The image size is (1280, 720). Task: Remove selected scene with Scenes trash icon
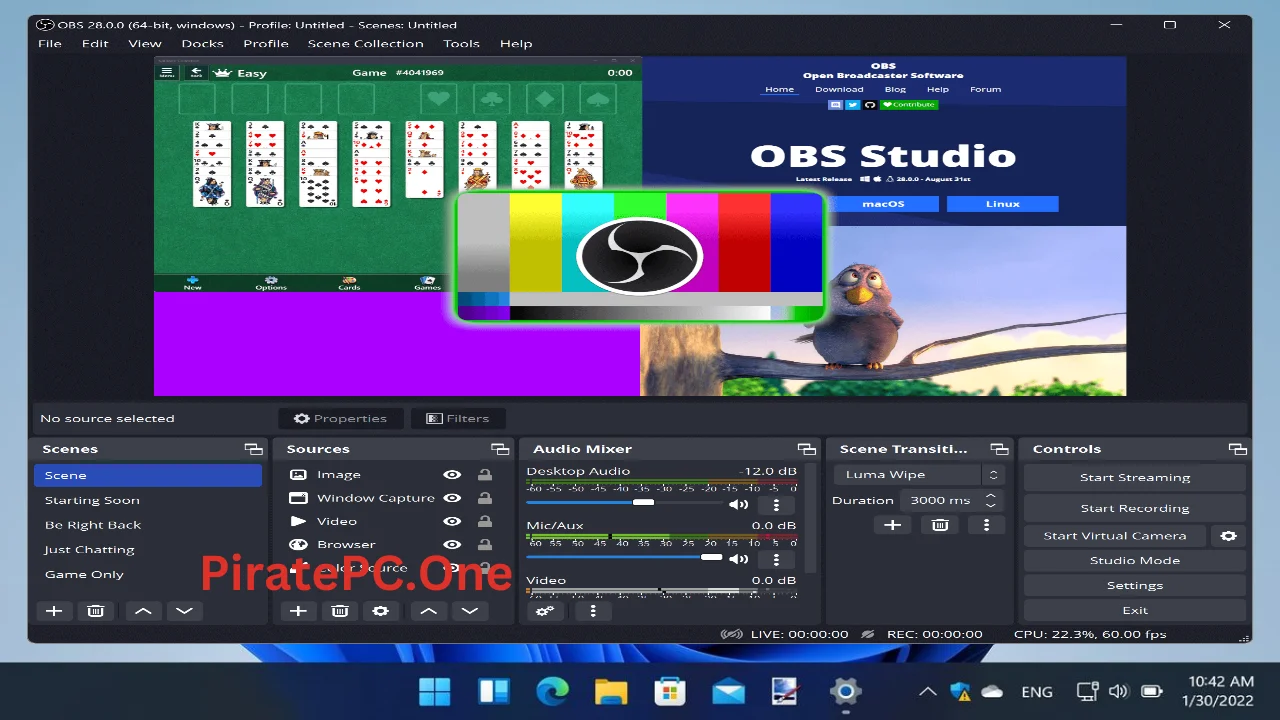95,611
